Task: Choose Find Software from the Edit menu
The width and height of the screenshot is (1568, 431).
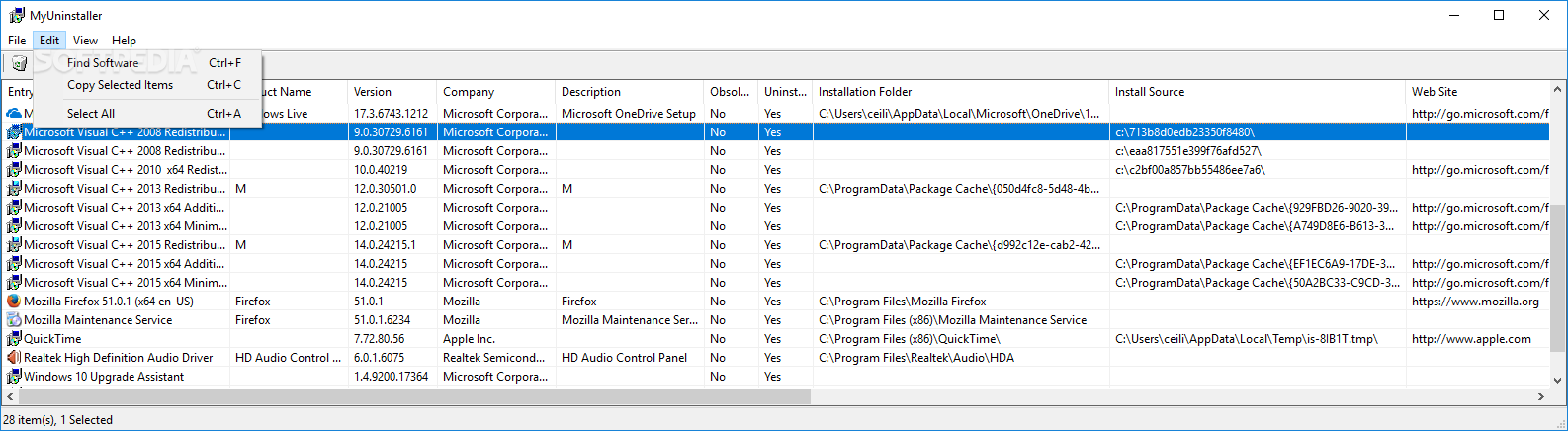Action: pos(147,63)
